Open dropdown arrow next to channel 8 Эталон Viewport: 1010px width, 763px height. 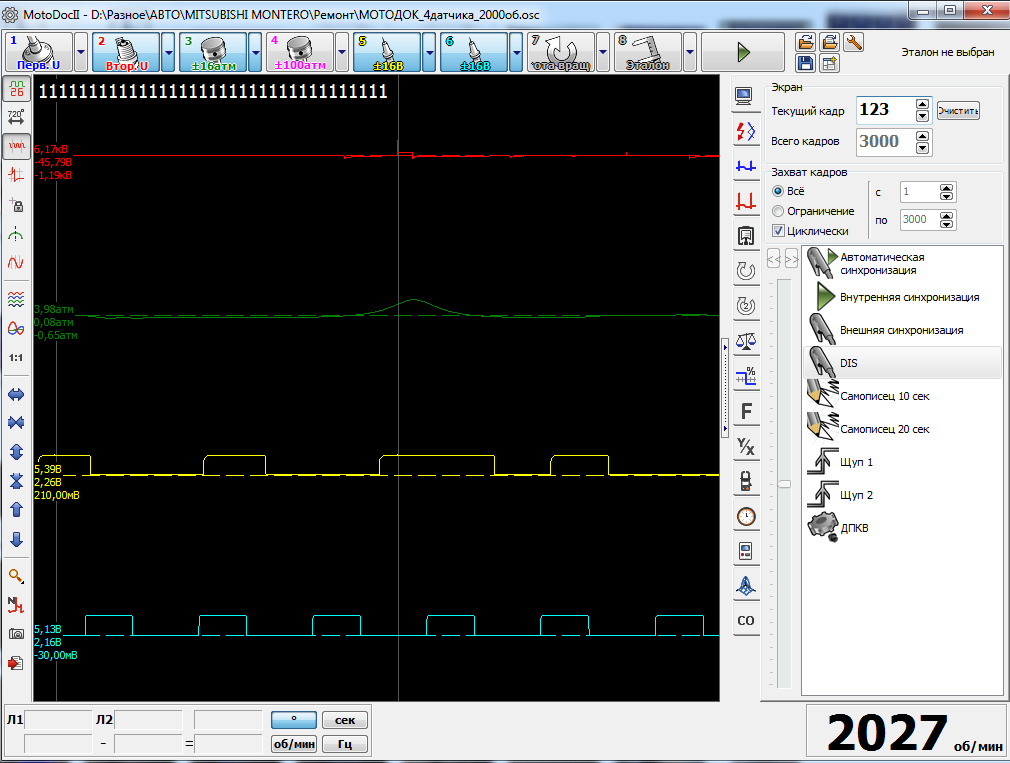(690, 52)
